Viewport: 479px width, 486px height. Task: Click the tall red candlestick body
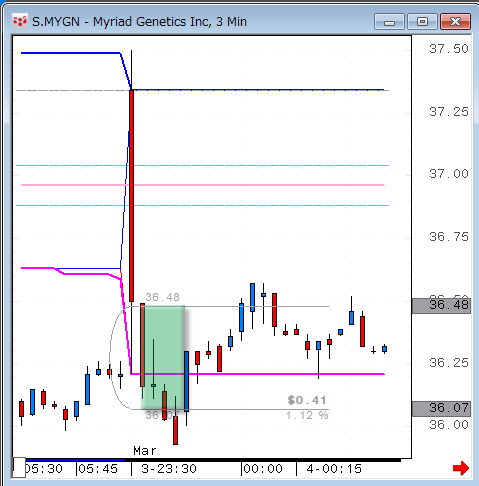(x=131, y=196)
